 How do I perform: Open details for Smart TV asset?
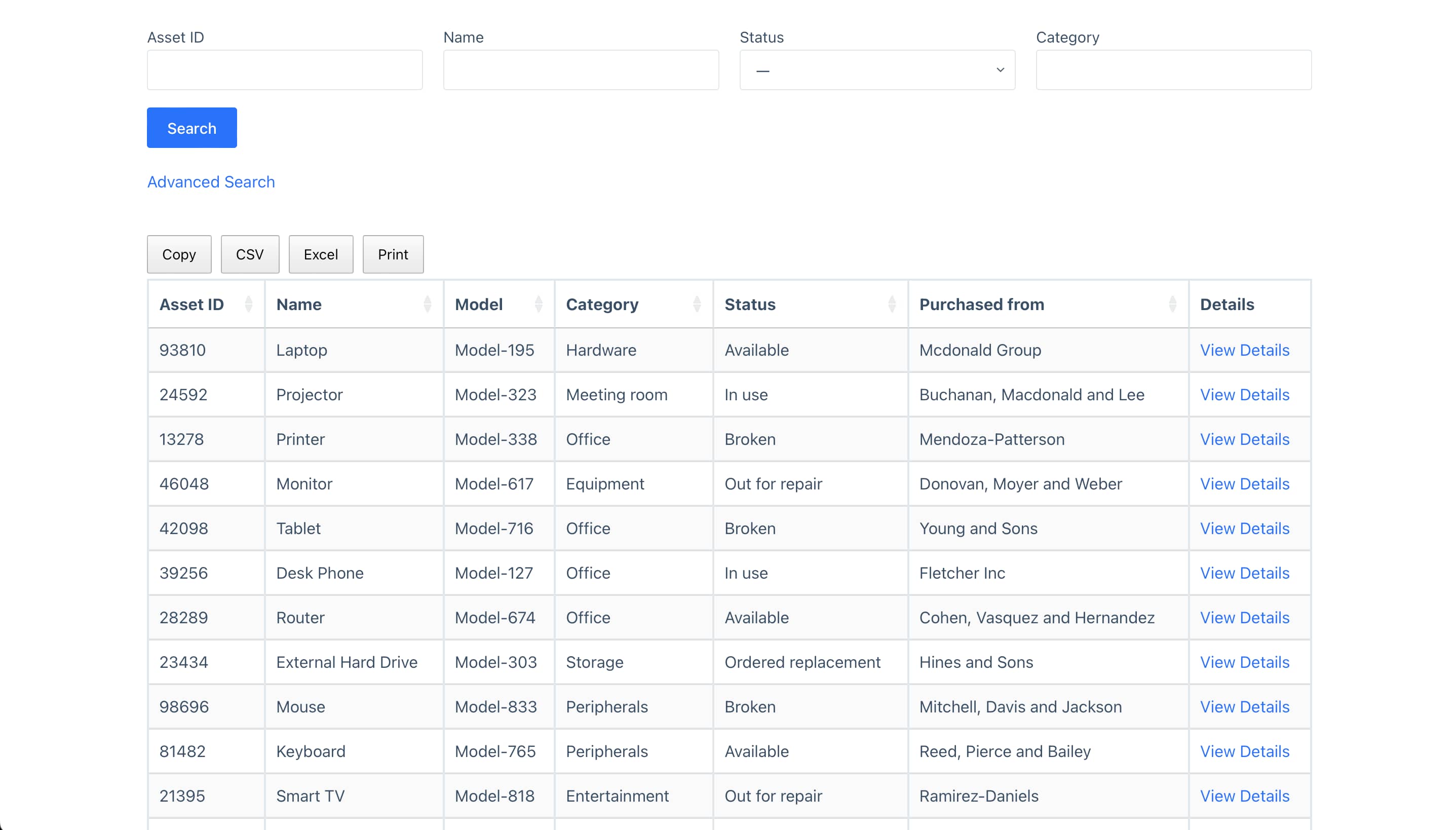[1244, 796]
